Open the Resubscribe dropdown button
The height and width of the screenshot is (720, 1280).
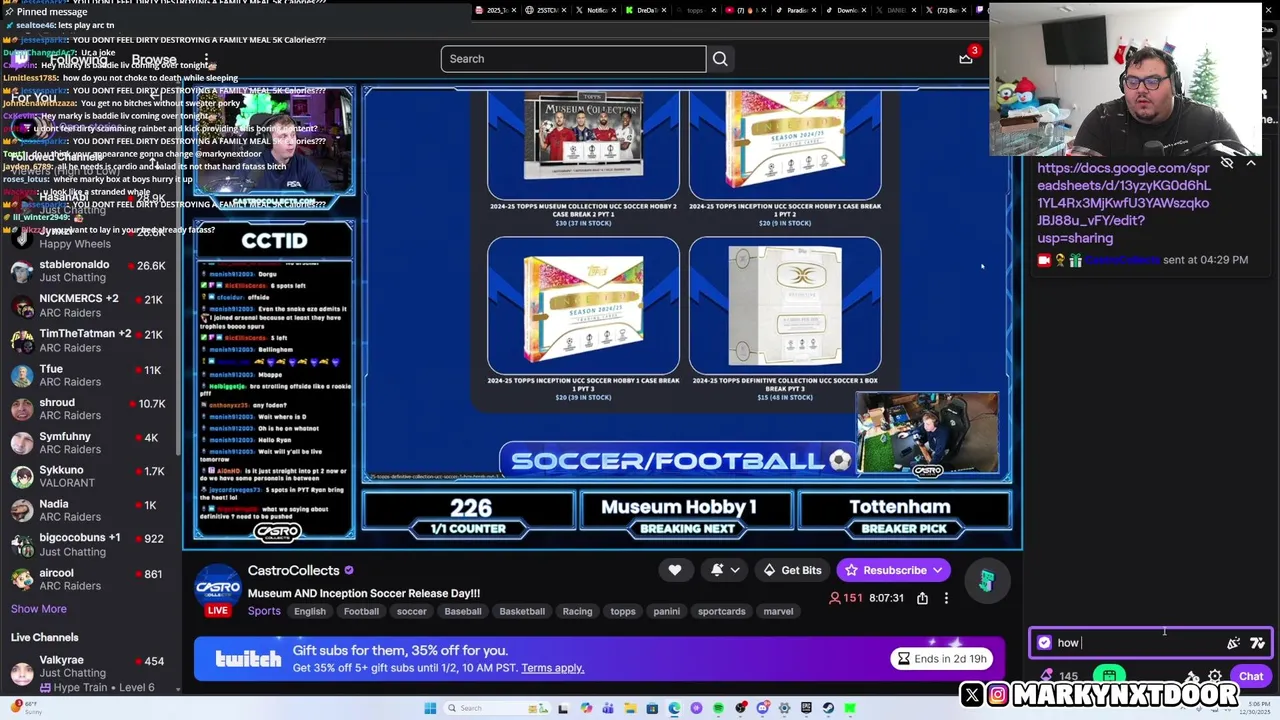tap(894, 570)
